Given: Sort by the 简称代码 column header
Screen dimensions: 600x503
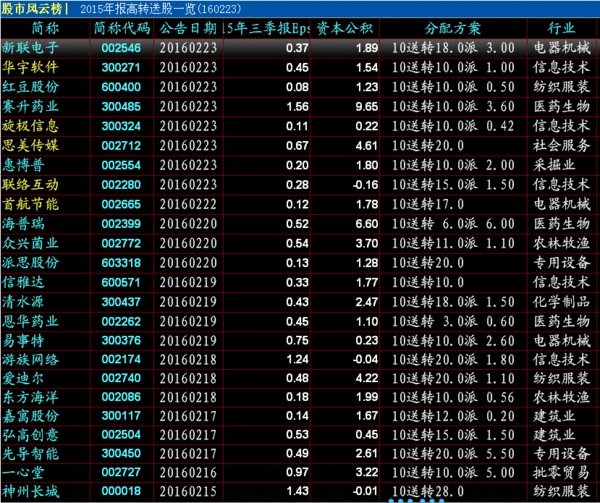Looking at the screenshot, I should (122, 28).
